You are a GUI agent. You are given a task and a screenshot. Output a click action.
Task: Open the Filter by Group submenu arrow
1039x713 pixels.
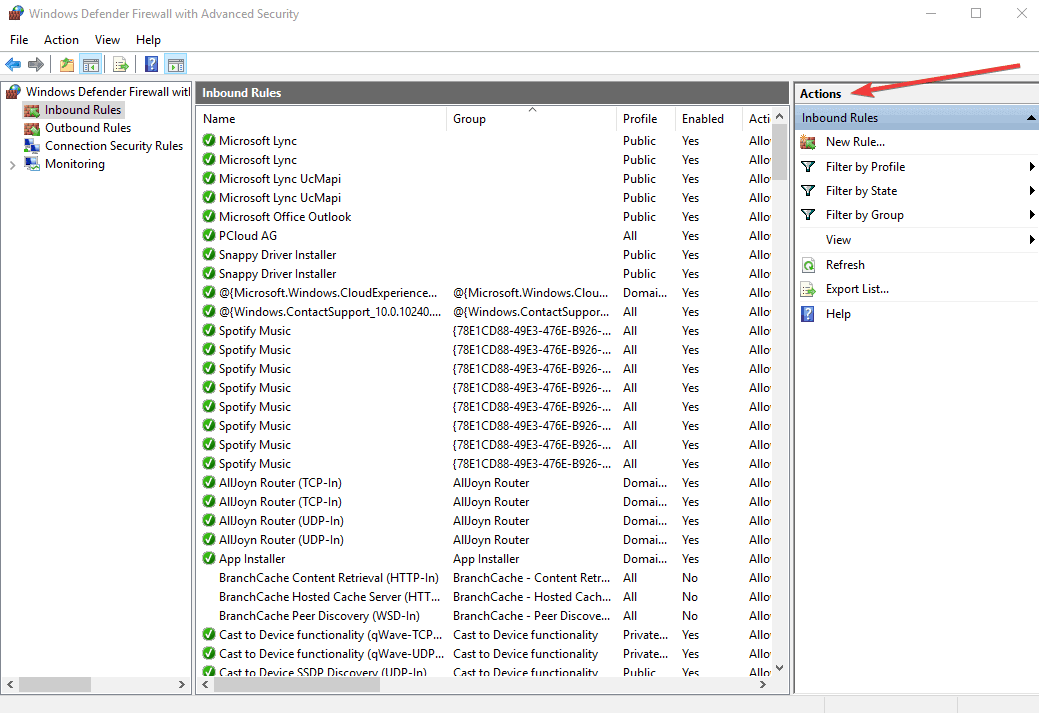1032,215
